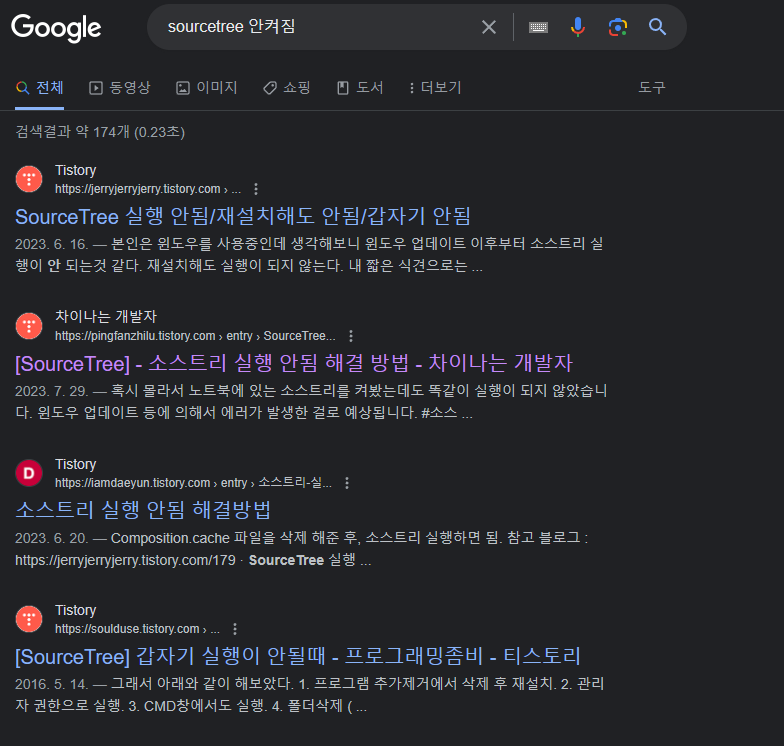Click the Google logo

[56, 28]
